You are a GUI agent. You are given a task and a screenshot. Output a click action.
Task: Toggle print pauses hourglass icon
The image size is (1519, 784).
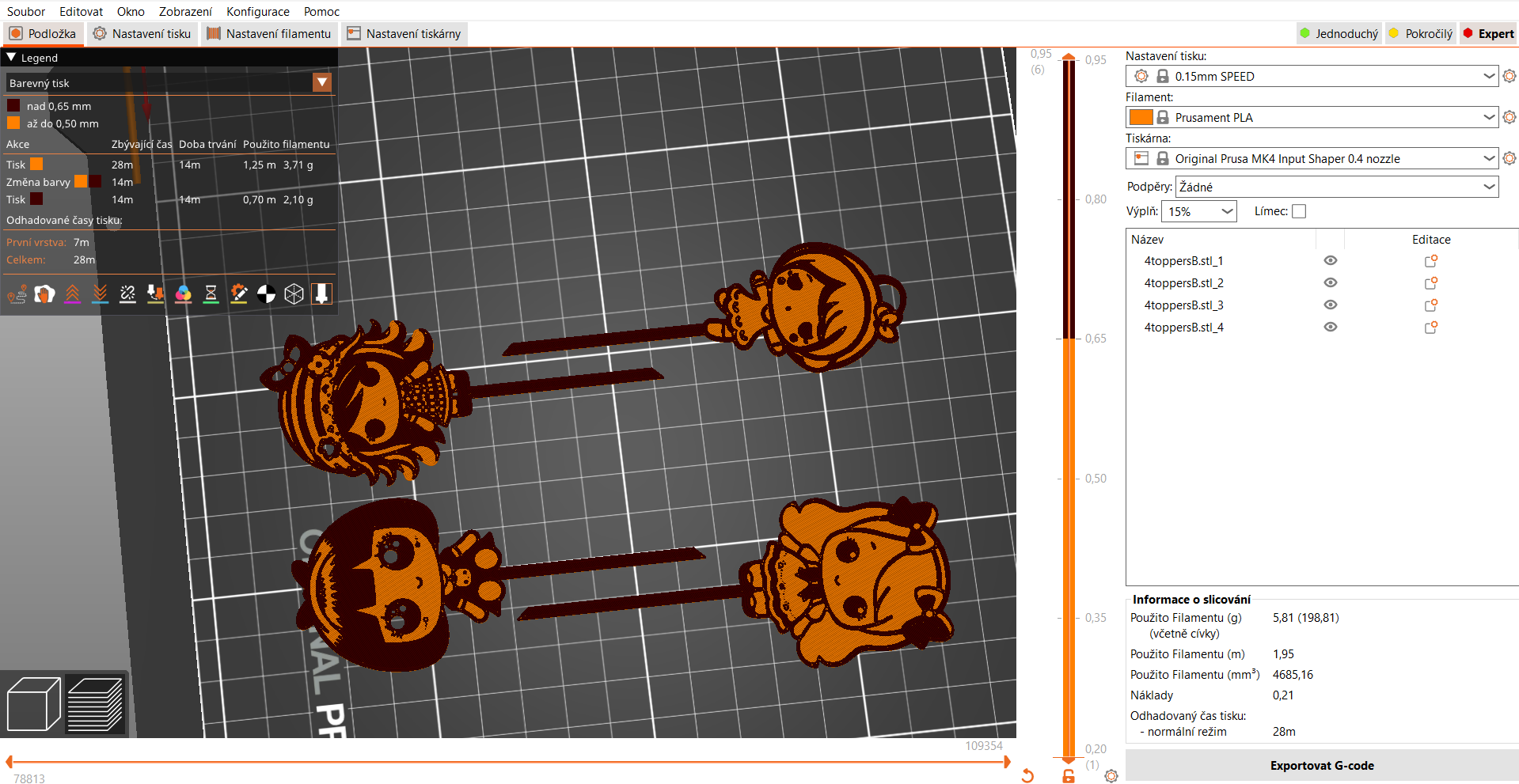(x=211, y=294)
